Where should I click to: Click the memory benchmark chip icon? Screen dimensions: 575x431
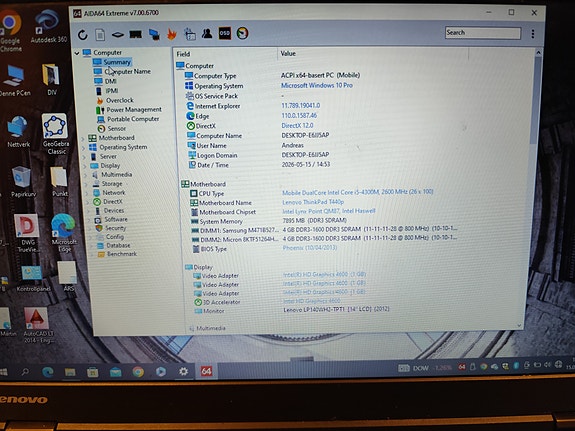pyautogui.click(x=135, y=34)
